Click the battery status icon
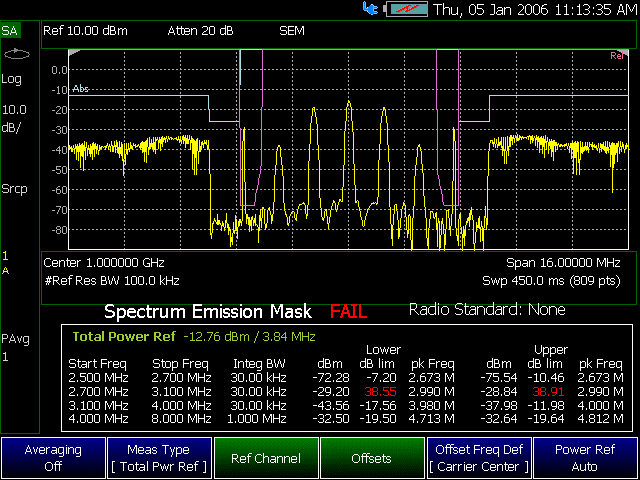This screenshot has height=480, width=640. [x=406, y=9]
